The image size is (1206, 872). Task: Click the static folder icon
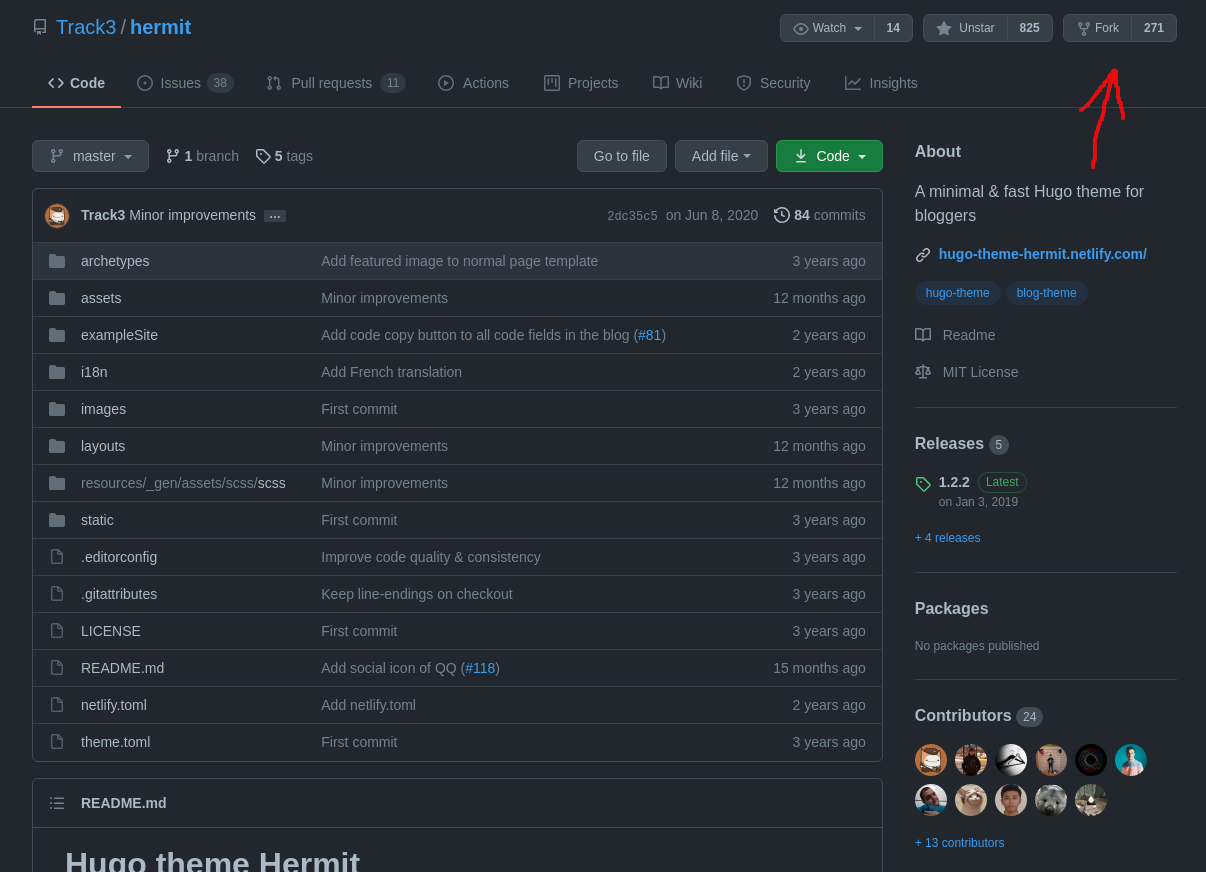57,520
